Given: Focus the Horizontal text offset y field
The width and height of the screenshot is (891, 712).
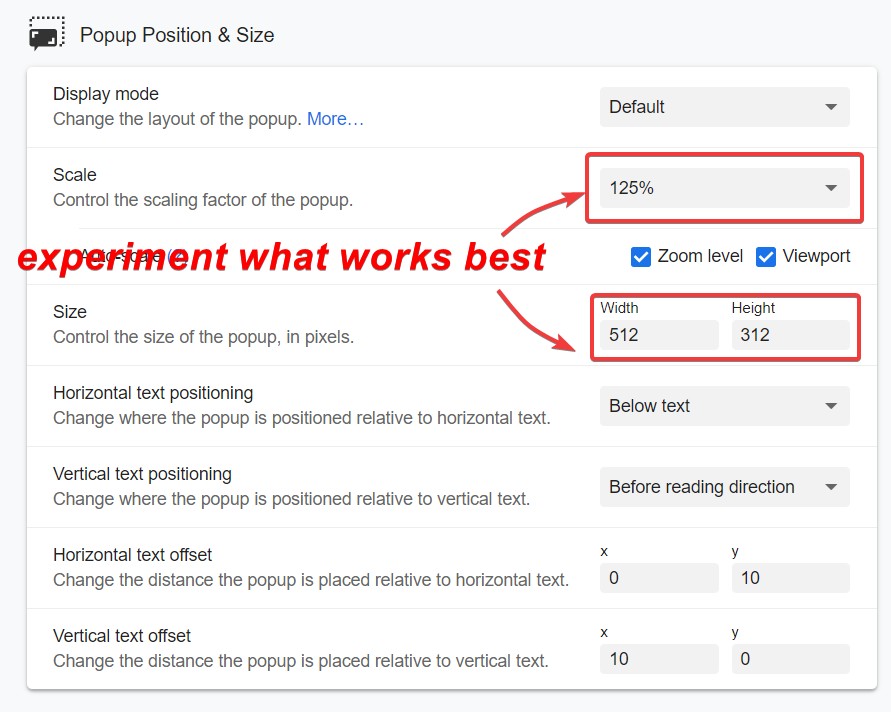Looking at the screenshot, I should pos(790,578).
